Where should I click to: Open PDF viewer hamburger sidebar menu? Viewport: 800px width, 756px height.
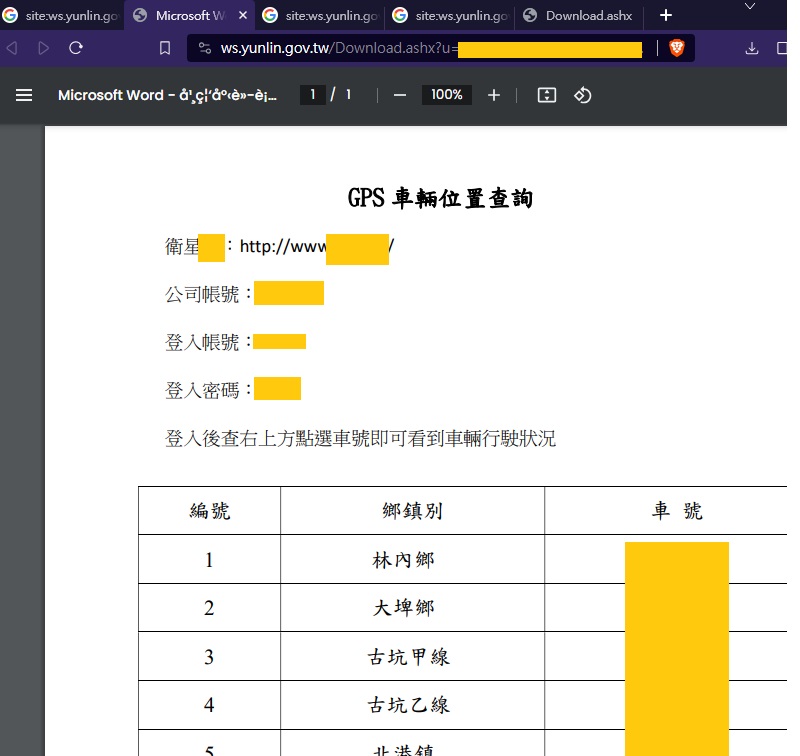point(24,95)
